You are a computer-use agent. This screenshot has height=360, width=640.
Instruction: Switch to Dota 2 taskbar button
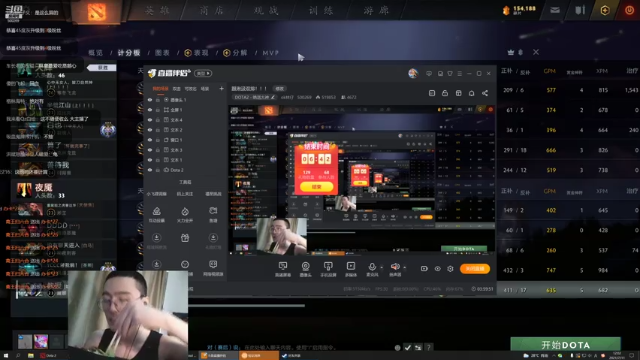pos(49,356)
